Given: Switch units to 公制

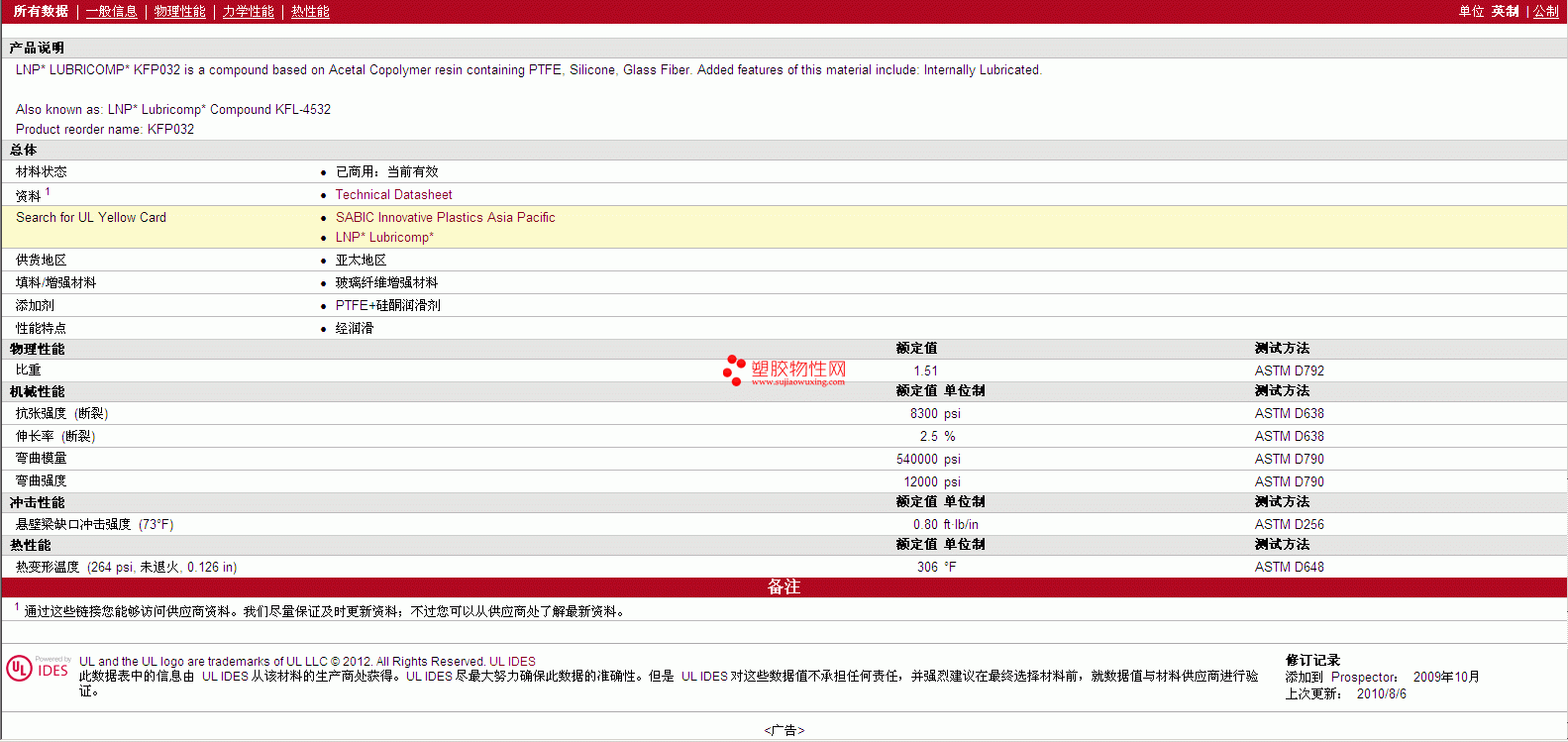Looking at the screenshot, I should [1546, 11].
